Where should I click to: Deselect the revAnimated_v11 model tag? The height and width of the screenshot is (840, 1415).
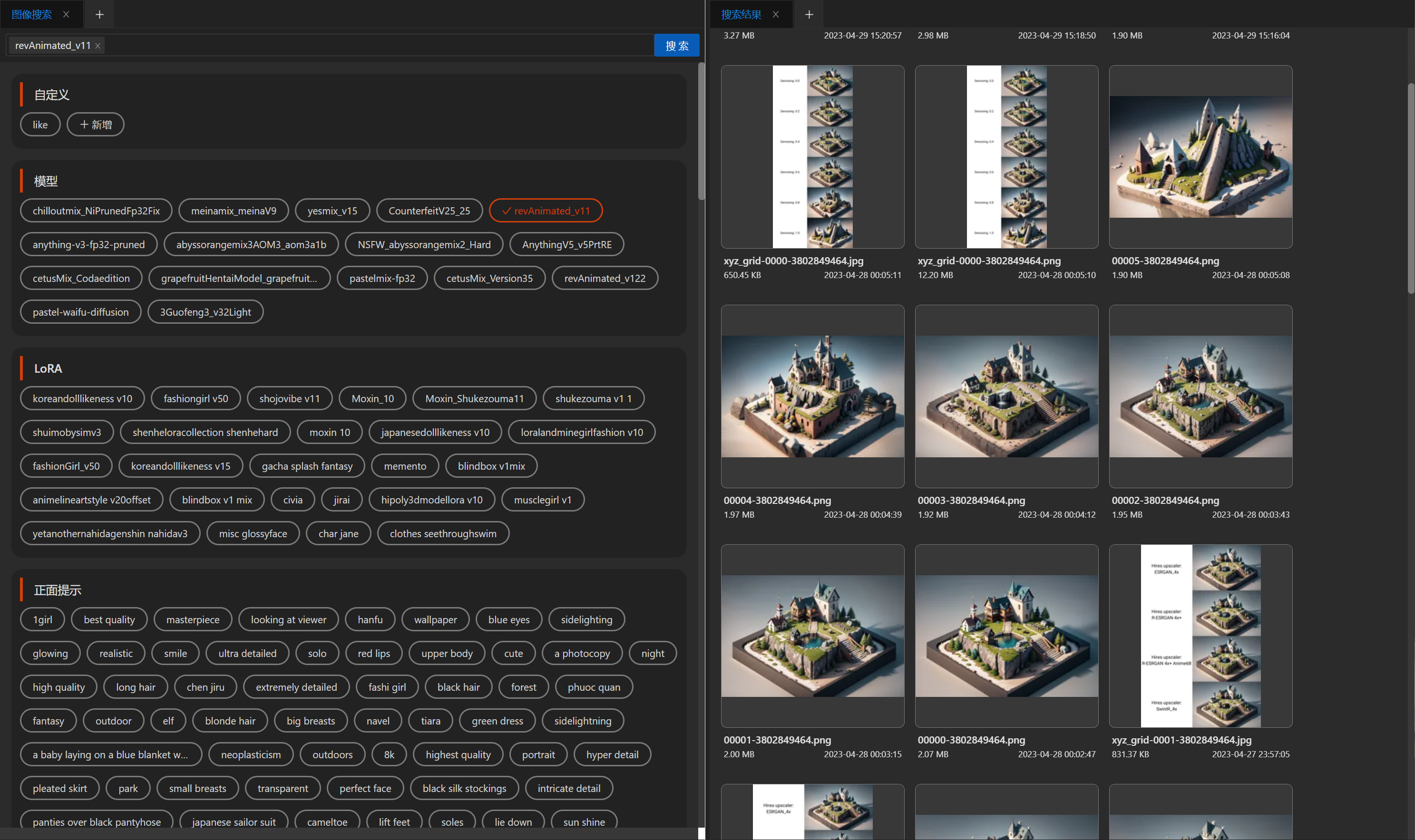[546, 211]
